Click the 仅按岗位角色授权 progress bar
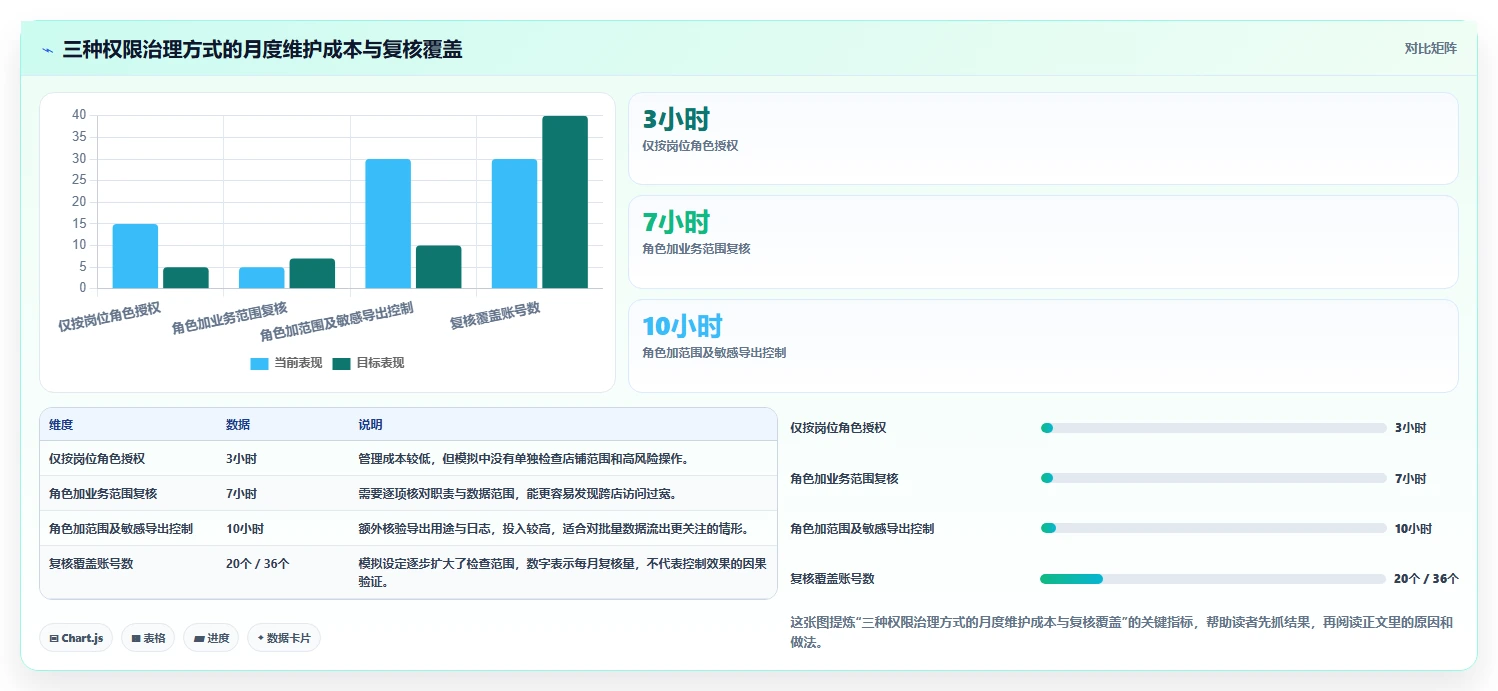 [1213, 428]
